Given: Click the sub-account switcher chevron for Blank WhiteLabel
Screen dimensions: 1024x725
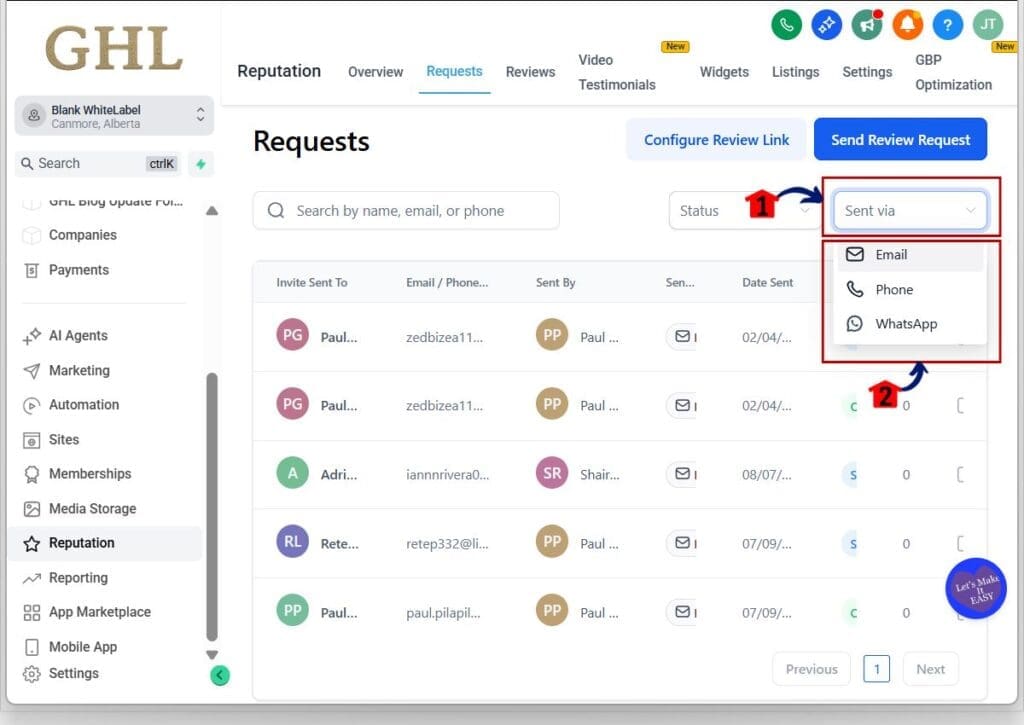Looking at the screenshot, I should pos(199,114).
